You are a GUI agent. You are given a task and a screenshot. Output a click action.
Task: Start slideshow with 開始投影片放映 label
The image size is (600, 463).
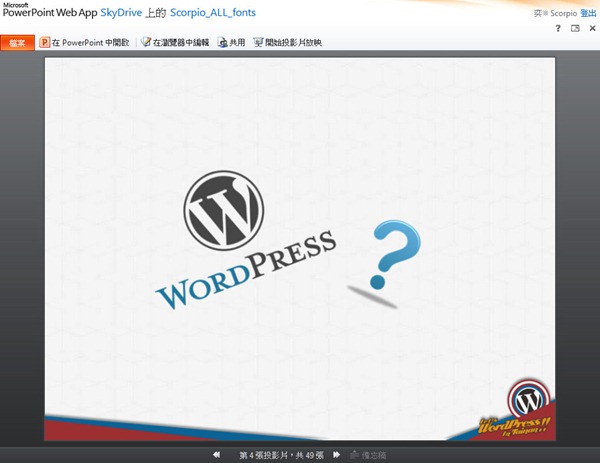[293, 42]
